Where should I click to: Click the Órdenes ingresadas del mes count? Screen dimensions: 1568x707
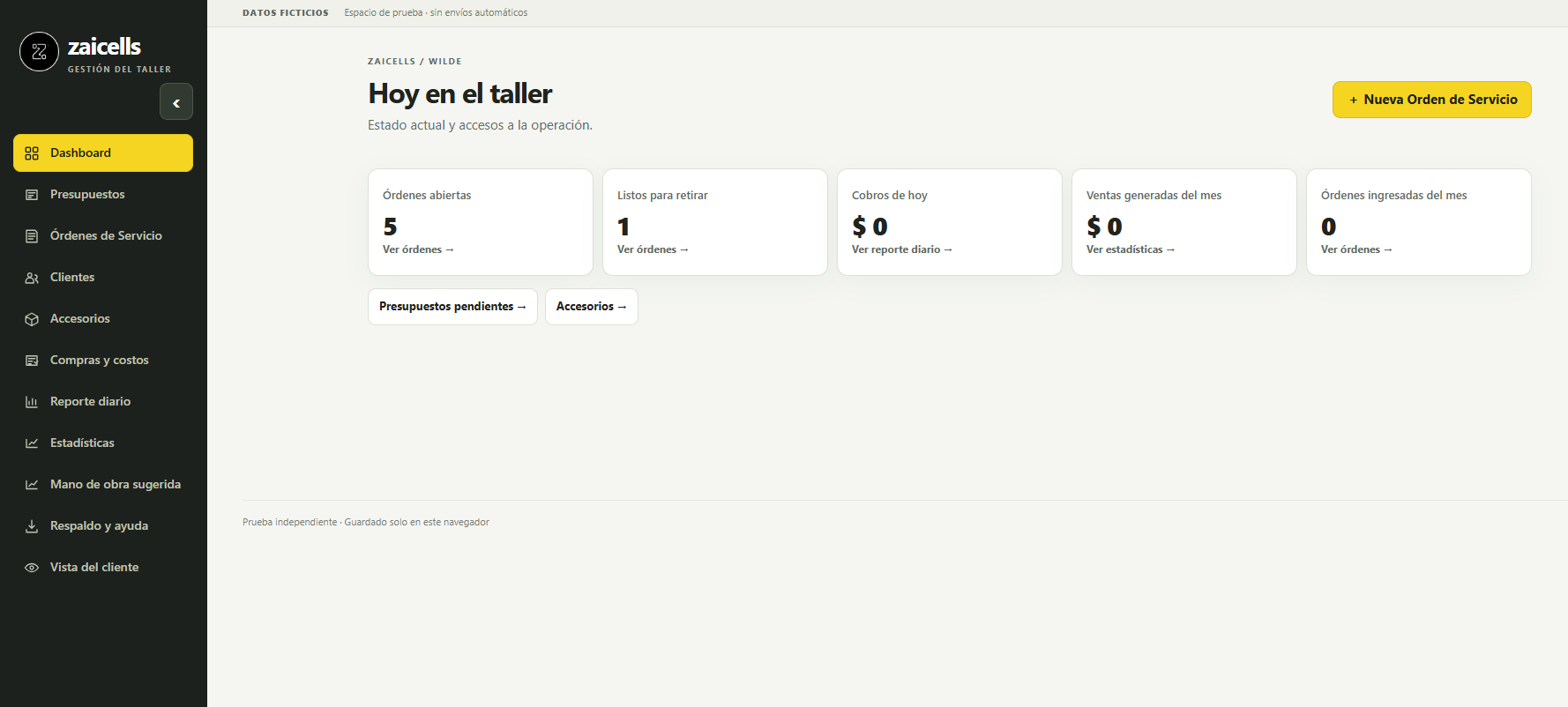coord(1329,227)
